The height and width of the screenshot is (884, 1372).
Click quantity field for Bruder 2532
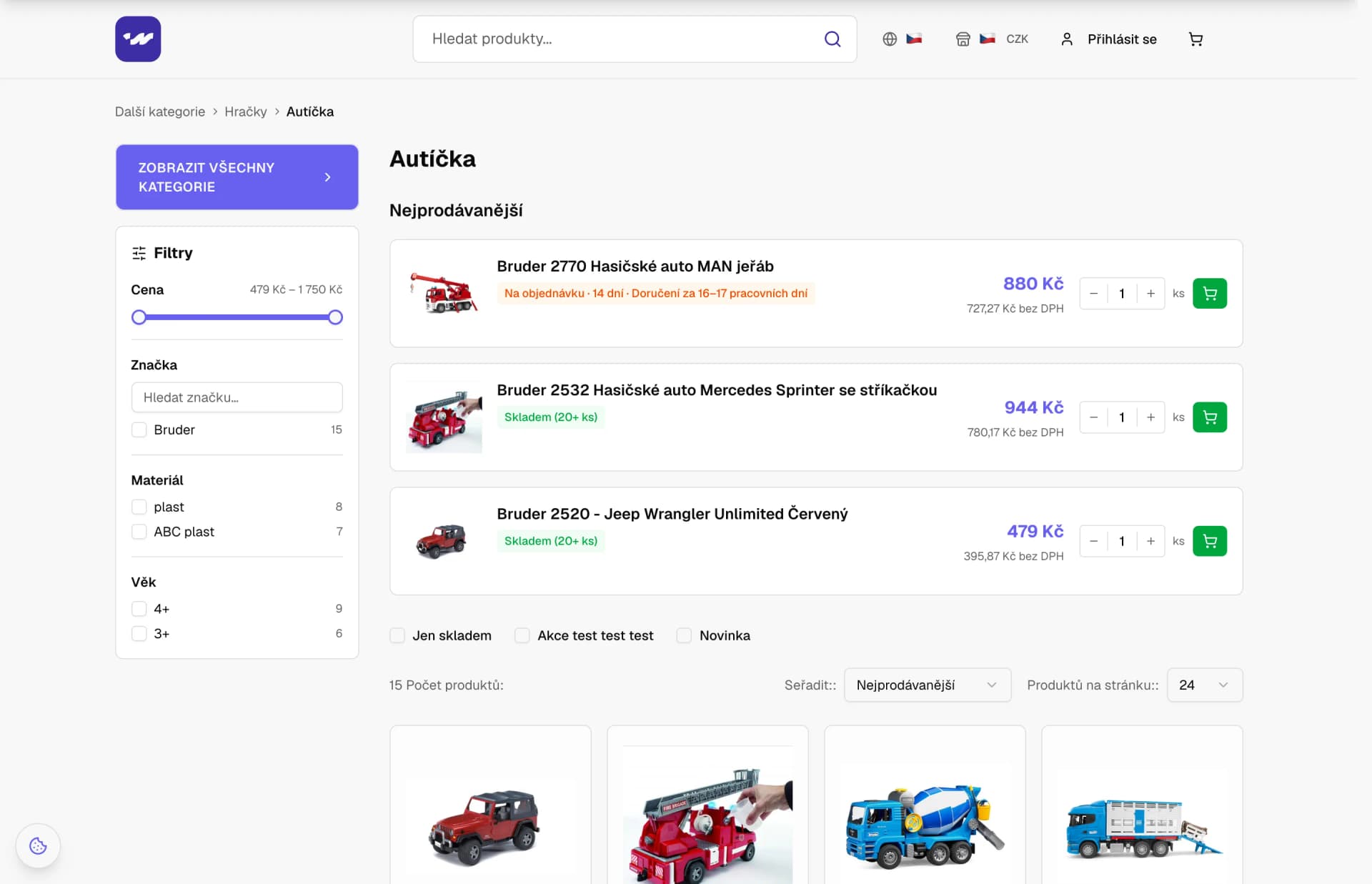(x=1122, y=417)
